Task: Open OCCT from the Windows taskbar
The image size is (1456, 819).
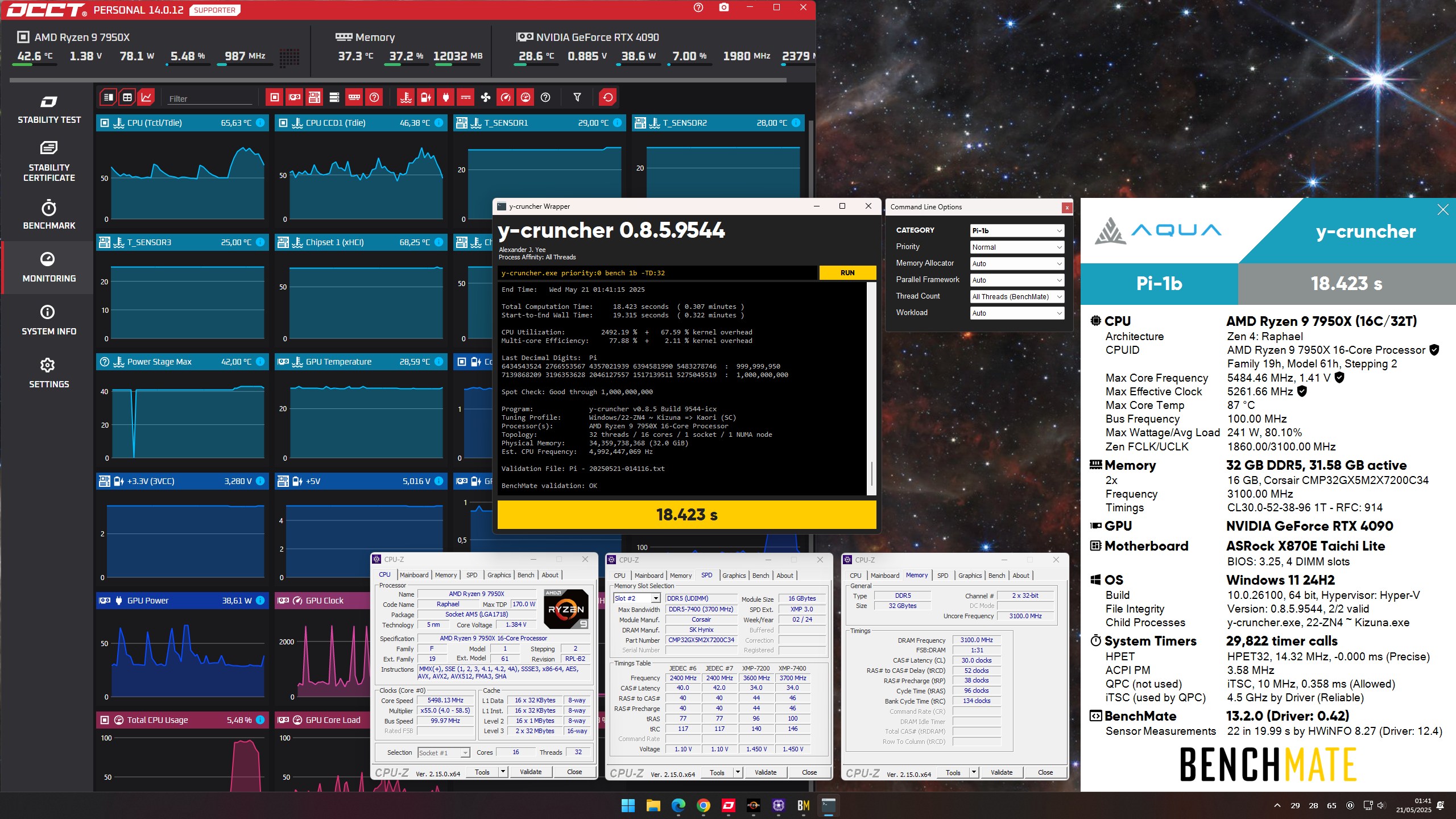Action: point(728,805)
